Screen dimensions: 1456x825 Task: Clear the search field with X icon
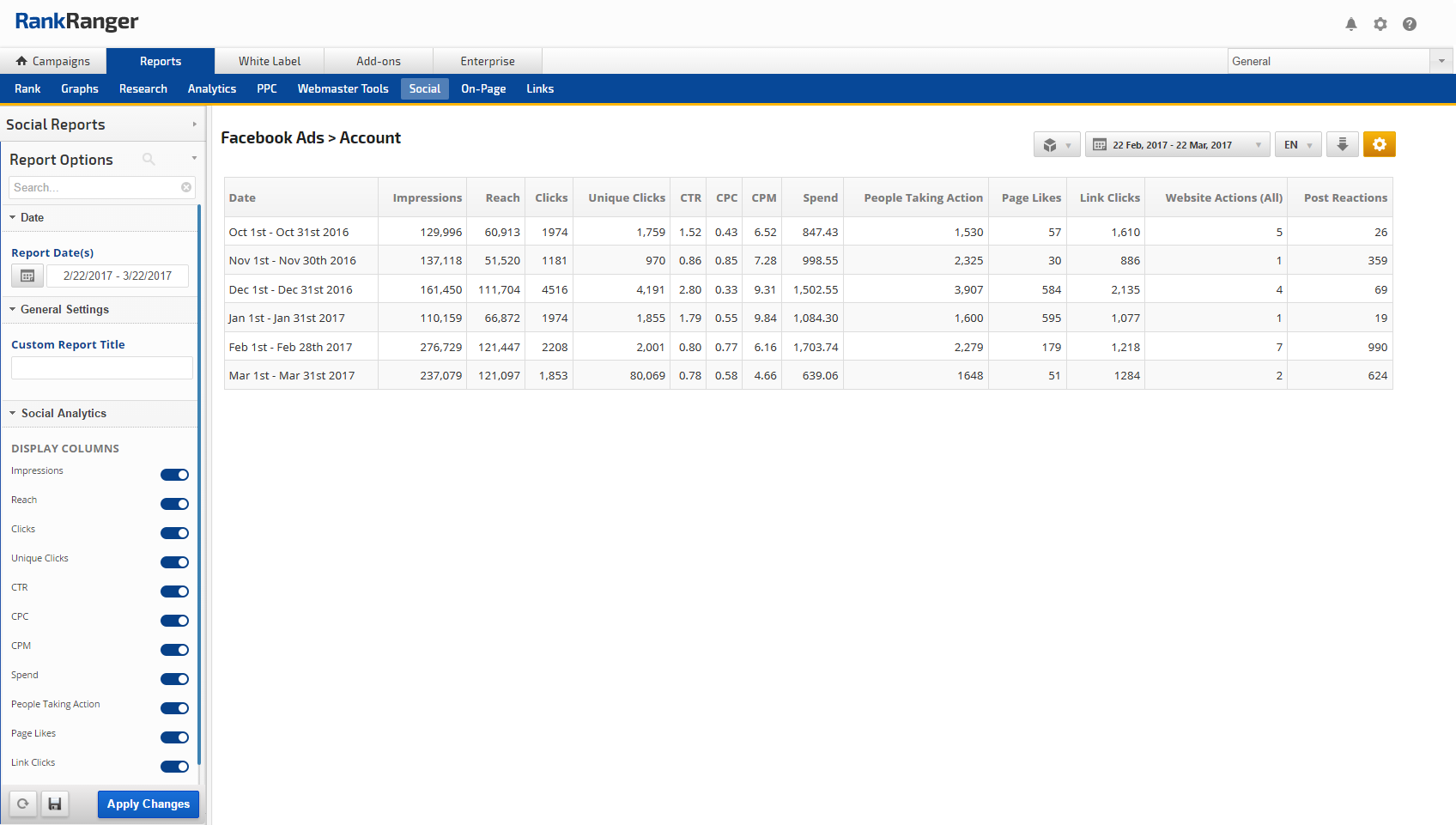point(186,187)
